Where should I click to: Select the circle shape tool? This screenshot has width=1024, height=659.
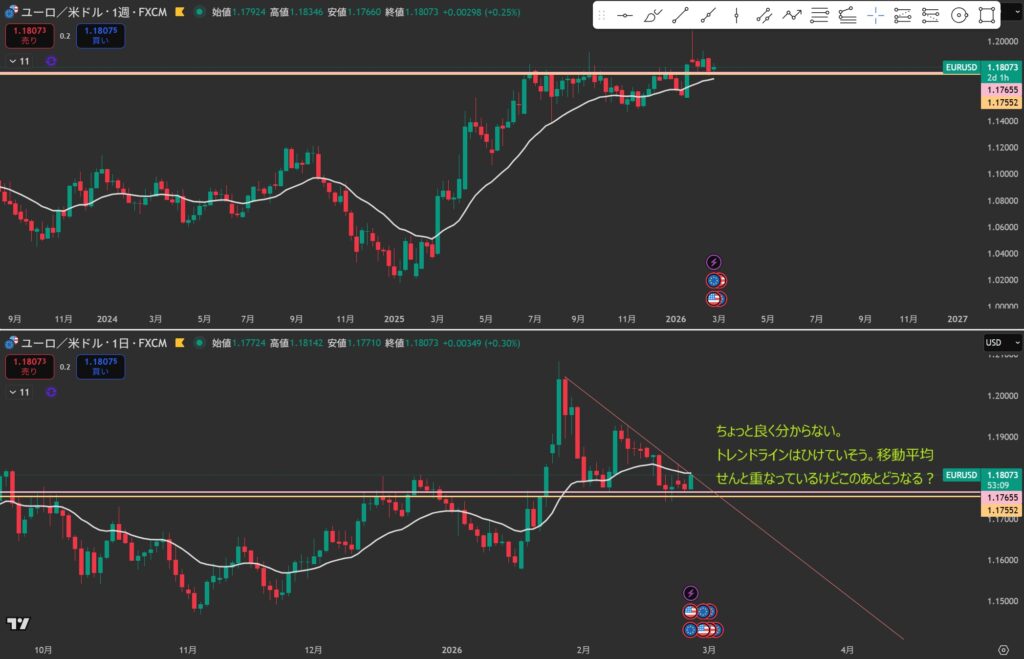pos(959,15)
